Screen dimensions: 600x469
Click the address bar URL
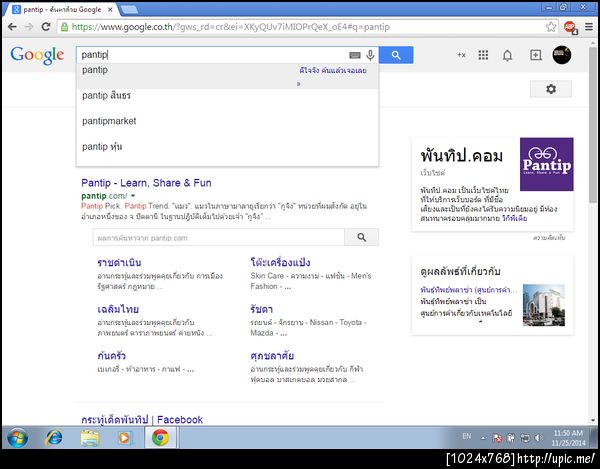click(230, 27)
